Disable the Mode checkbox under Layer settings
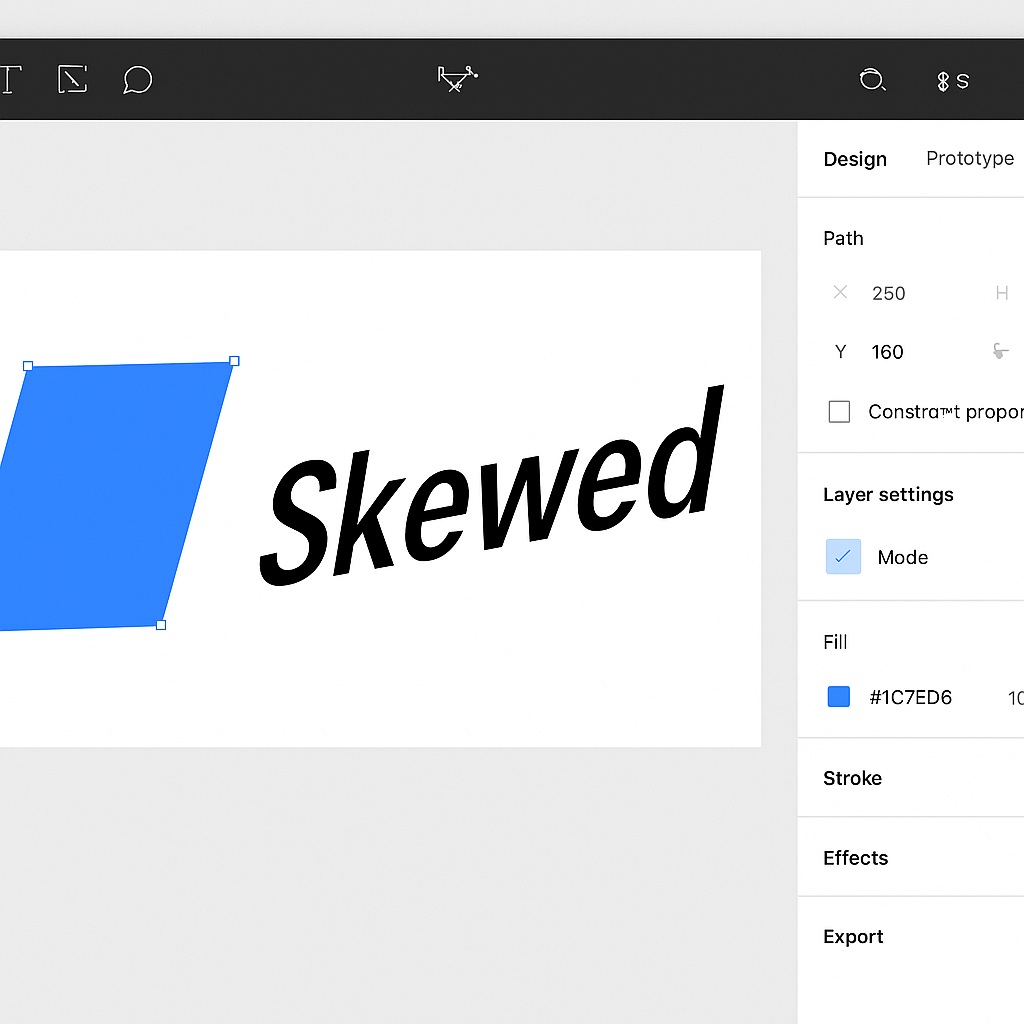The height and width of the screenshot is (1024, 1024). [843, 556]
